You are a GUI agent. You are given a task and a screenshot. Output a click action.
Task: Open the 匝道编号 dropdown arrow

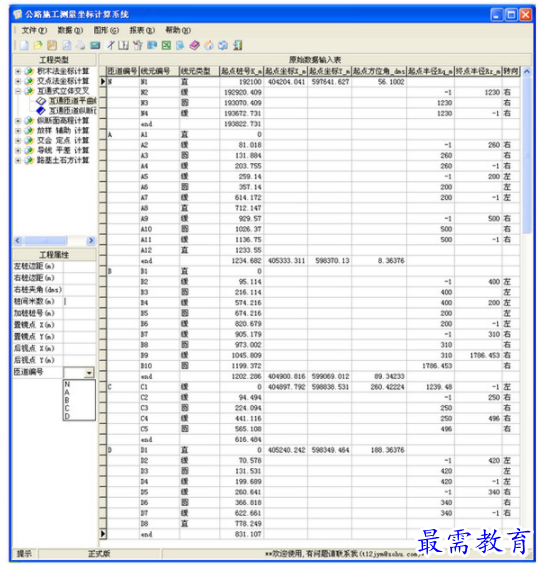(89, 373)
